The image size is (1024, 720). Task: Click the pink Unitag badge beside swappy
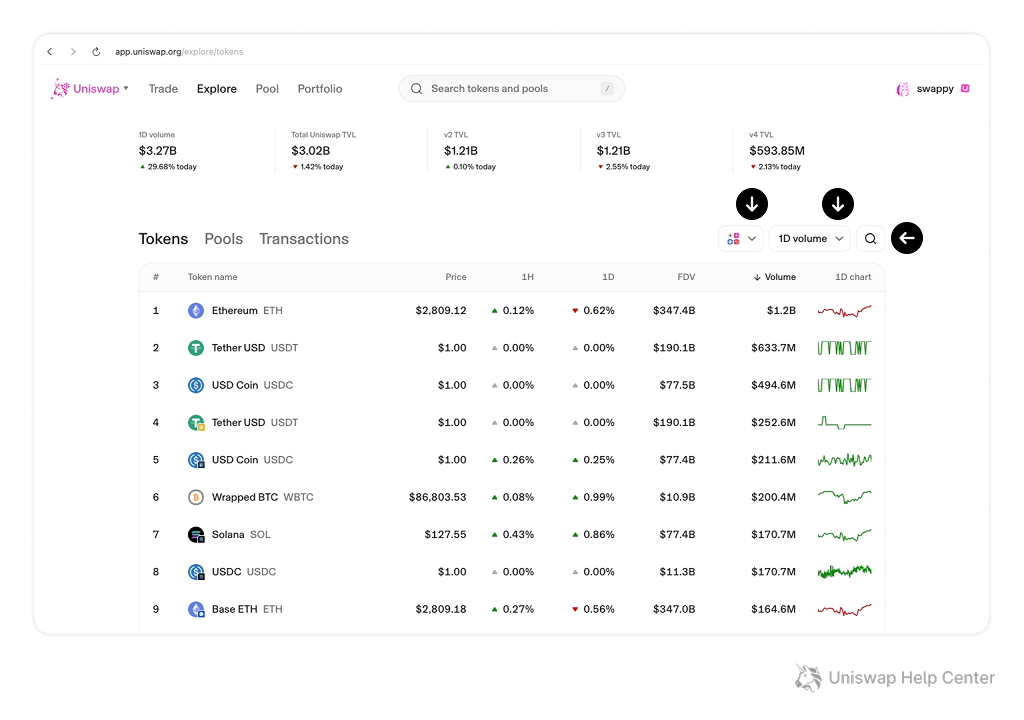[x=965, y=88]
